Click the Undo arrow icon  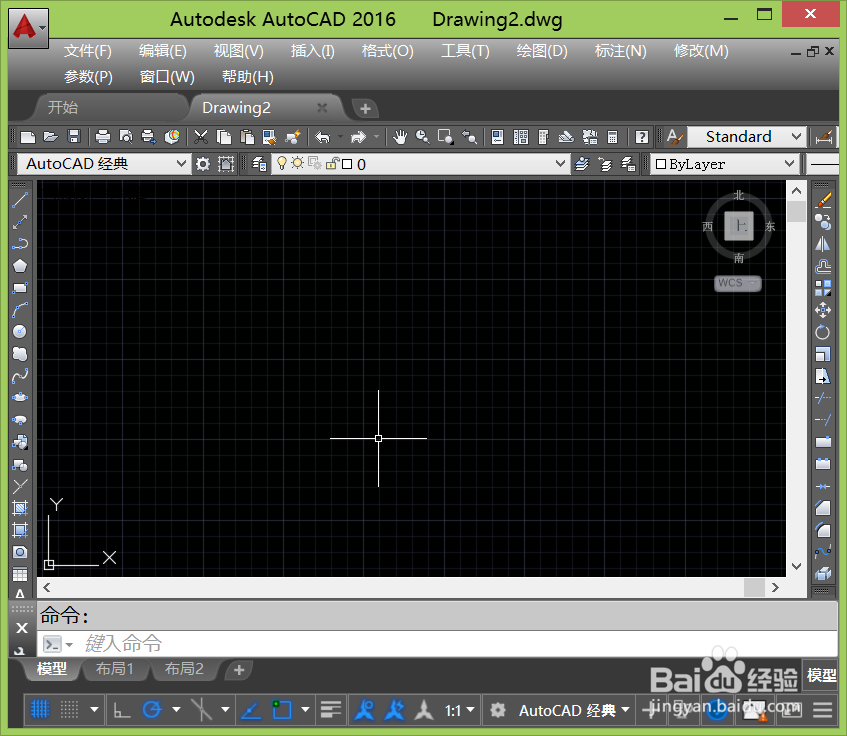(322, 137)
